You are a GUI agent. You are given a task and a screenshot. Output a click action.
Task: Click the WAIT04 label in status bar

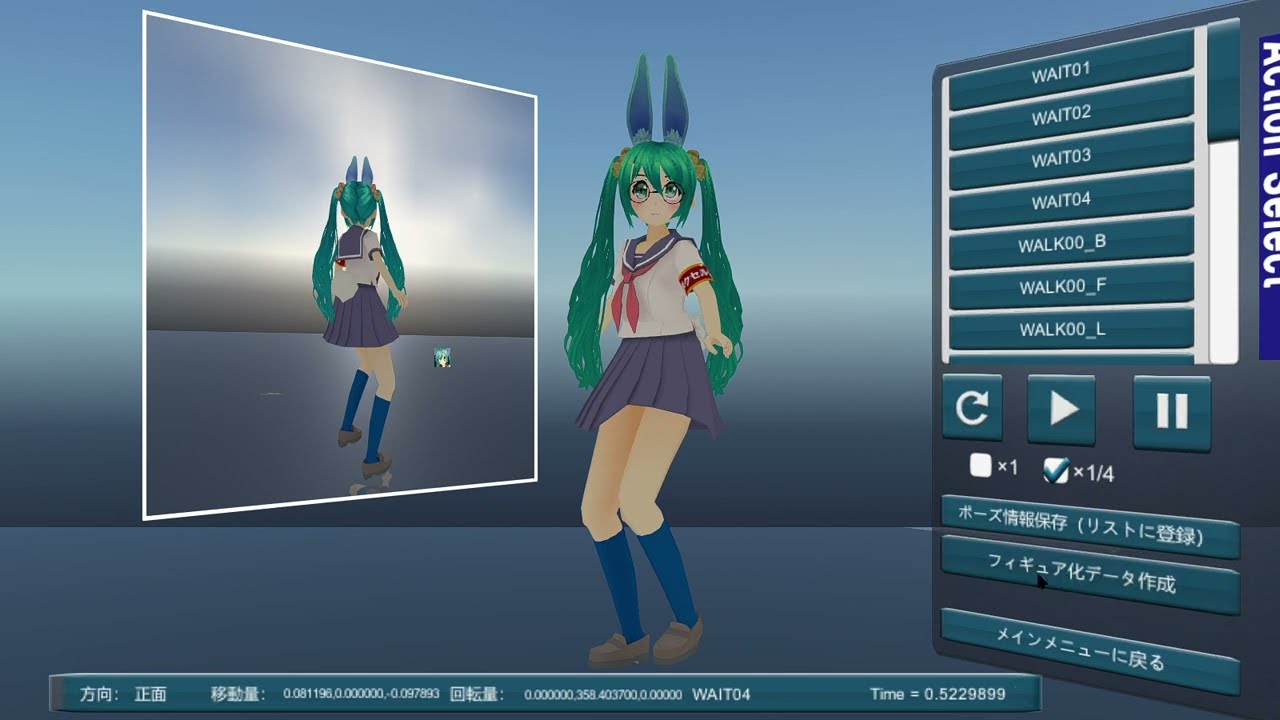(721, 694)
